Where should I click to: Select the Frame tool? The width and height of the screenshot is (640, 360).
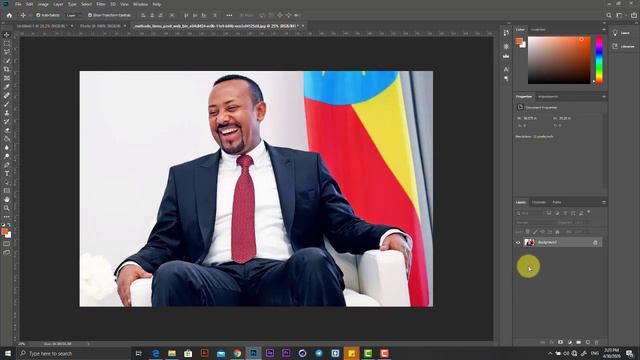[7, 78]
